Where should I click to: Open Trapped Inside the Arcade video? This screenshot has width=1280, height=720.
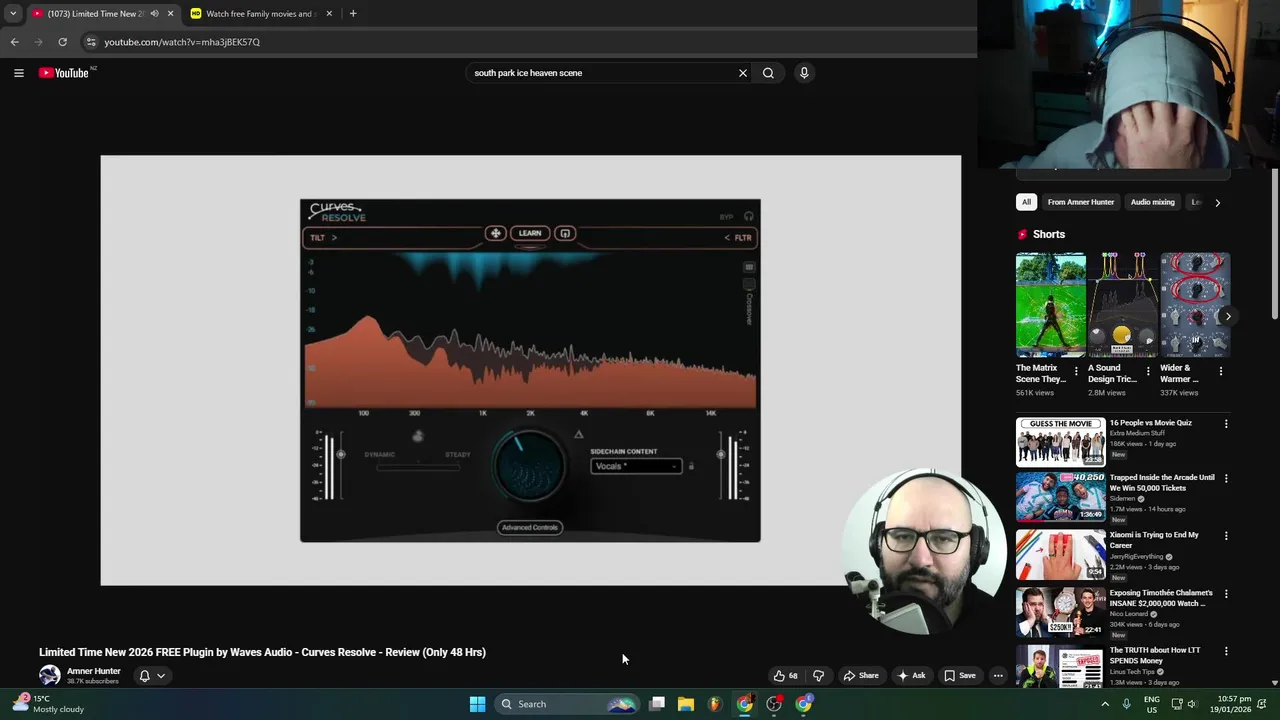(1061, 497)
